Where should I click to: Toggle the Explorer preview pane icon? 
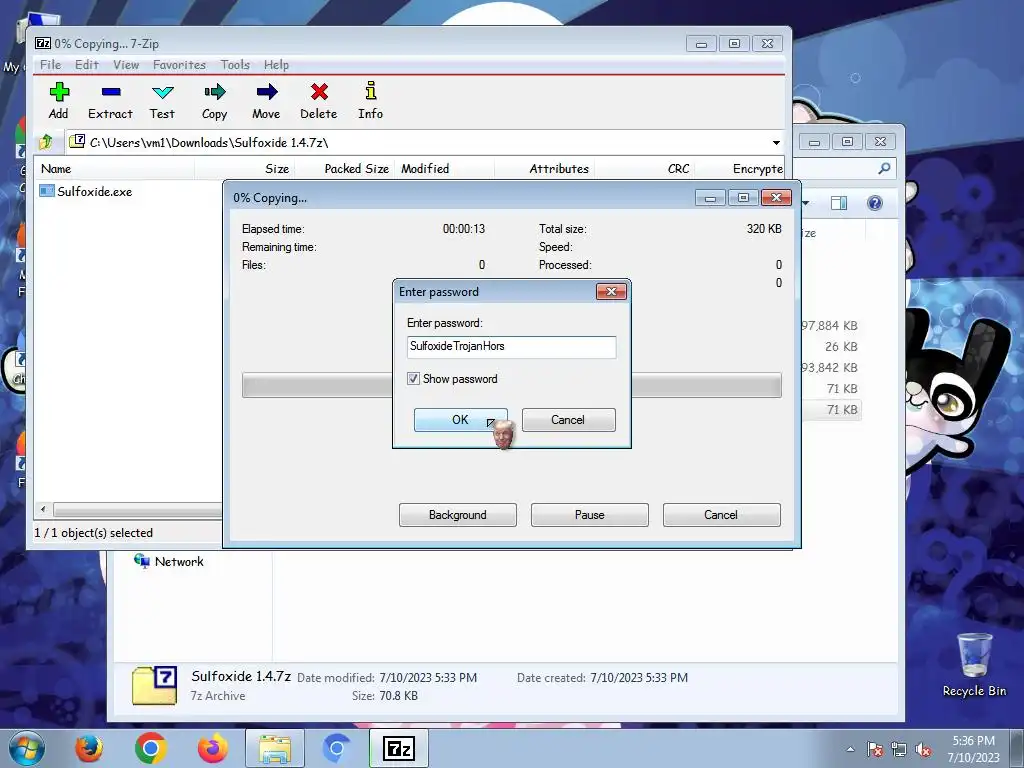pyautogui.click(x=839, y=203)
